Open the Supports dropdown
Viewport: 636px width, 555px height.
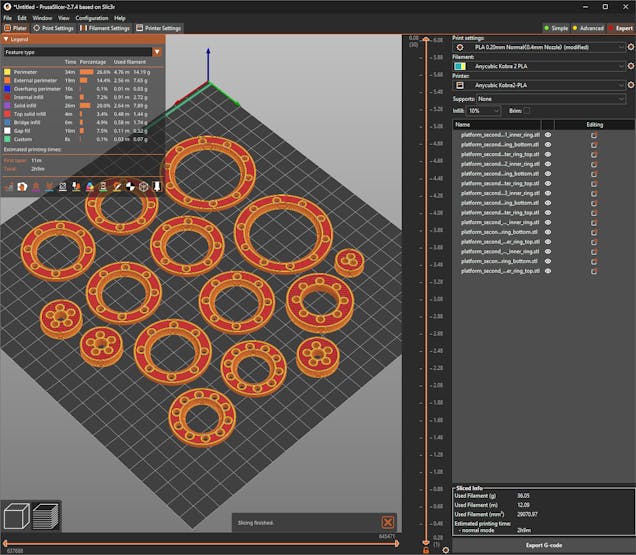coord(550,99)
